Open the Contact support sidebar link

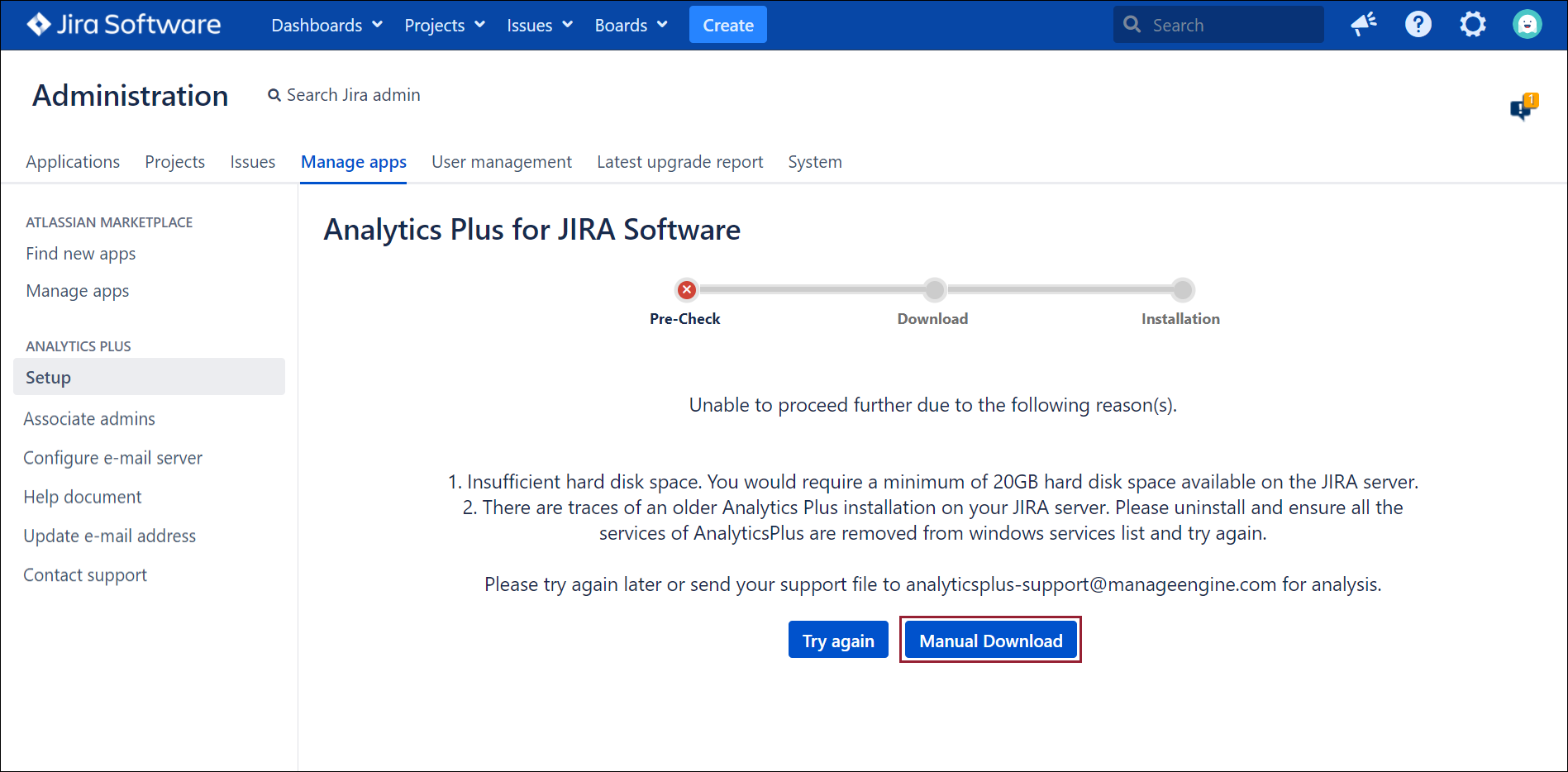point(85,575)
